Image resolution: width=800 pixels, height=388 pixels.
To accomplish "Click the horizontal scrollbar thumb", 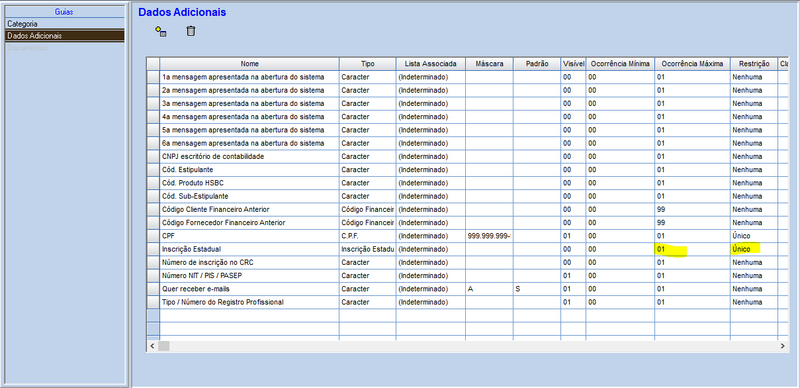I will tap(163, 346).
